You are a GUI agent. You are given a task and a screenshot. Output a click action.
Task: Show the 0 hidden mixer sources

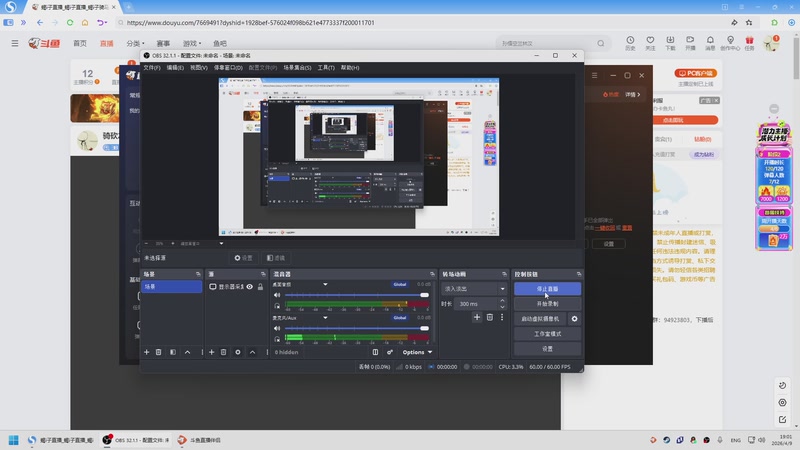286,352
